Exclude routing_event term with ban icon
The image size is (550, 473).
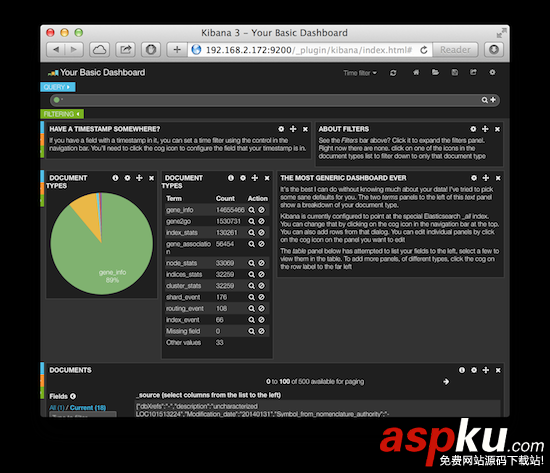(261, 308)
